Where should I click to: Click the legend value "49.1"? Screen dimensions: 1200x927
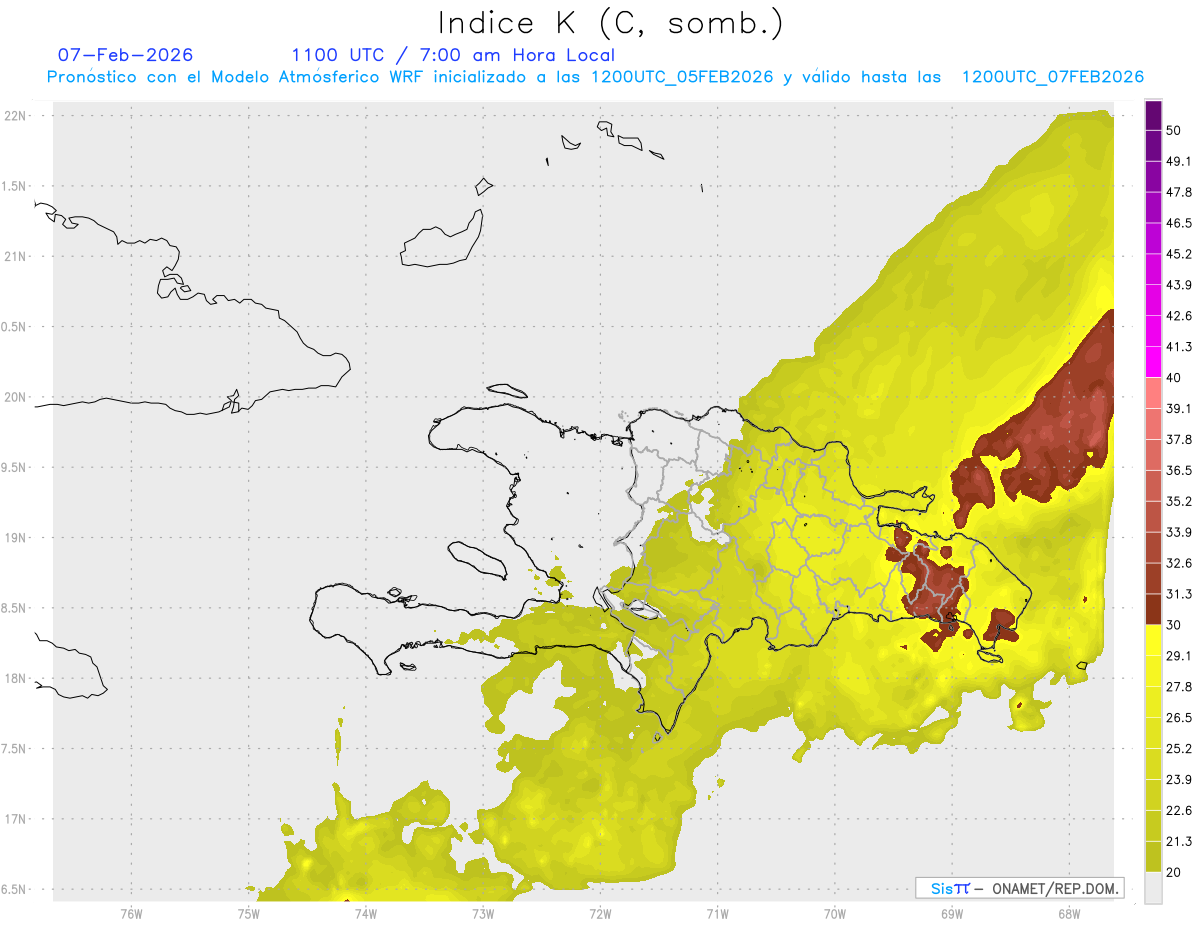point(1179,161)
